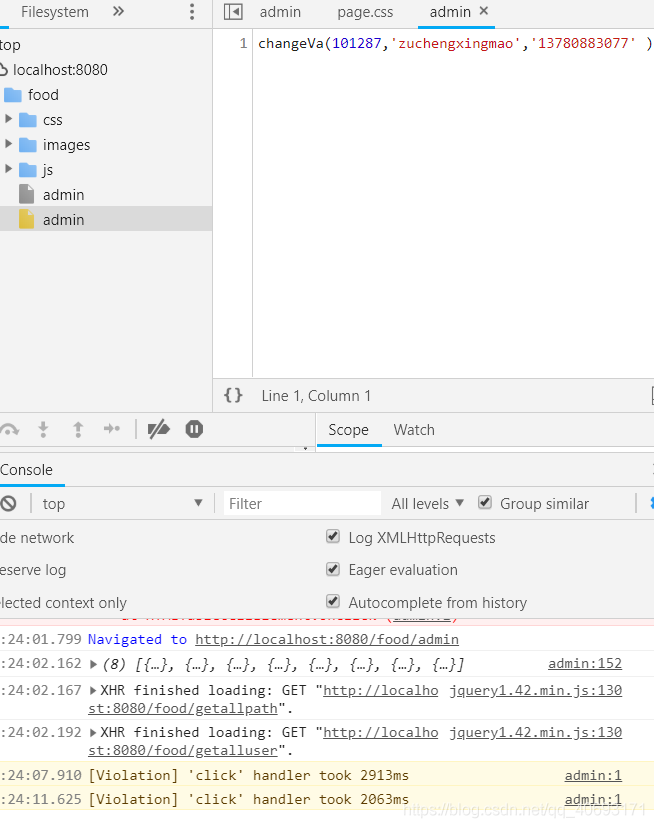This screenshot has height=828, width=654.
Task: Open the localhost:8080/food/admin navigated link
Action: [327, 639]
